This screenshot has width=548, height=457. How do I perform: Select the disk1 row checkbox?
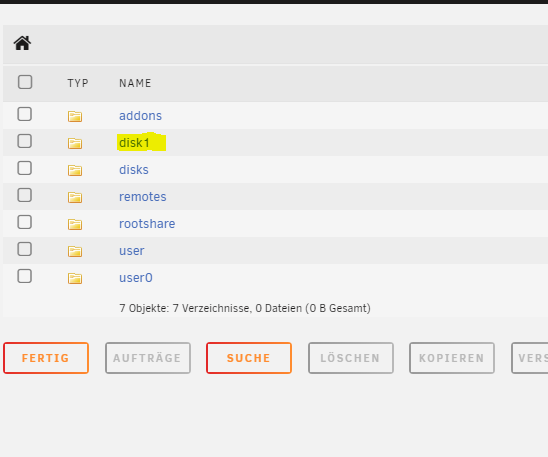point(24,141)
